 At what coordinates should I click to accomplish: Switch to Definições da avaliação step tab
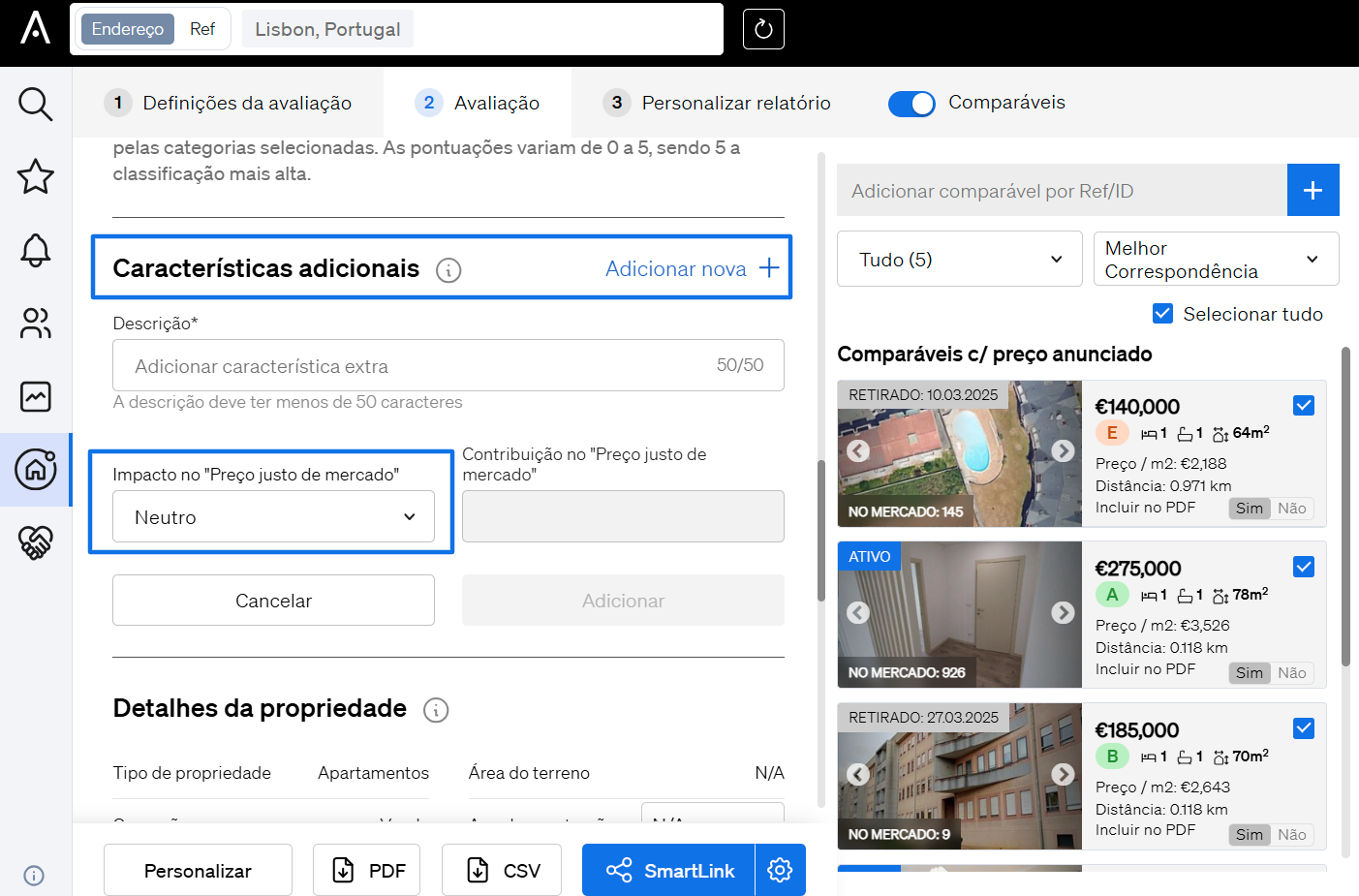click(x=229, y=103)
